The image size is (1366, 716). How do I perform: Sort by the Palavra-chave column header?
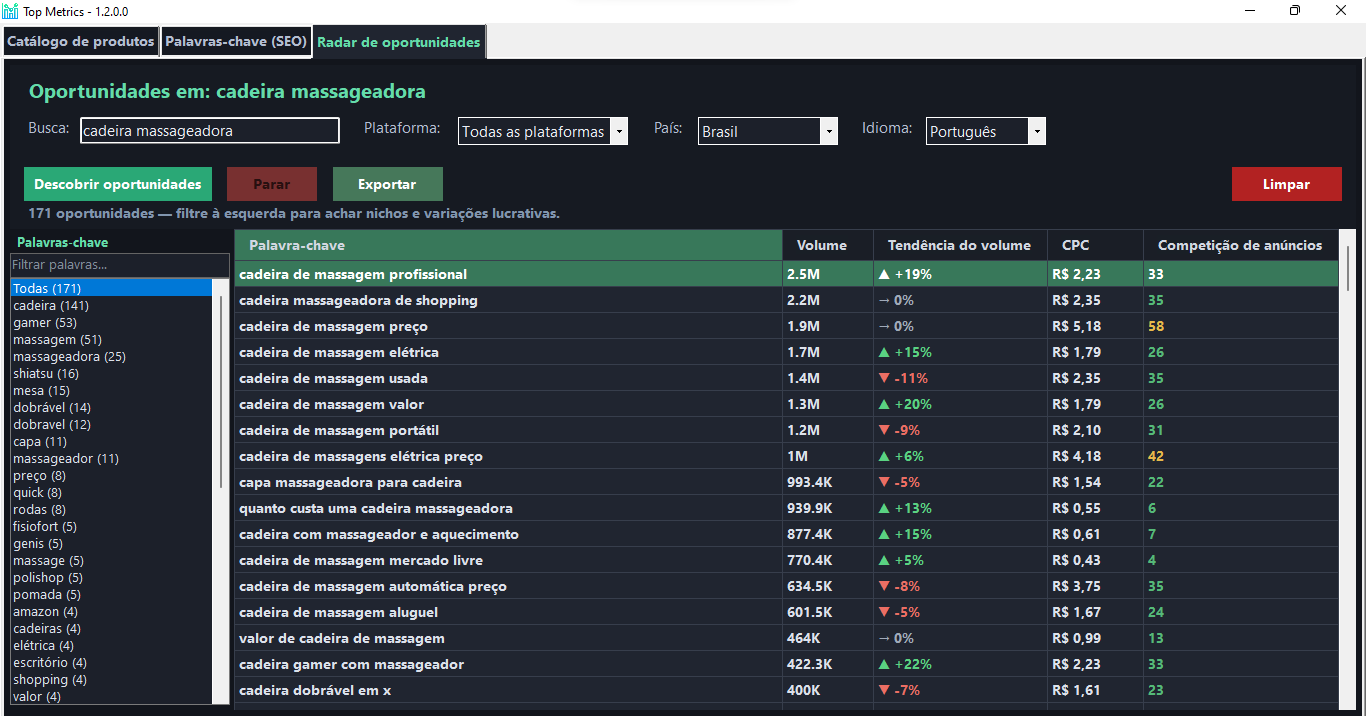point(508,245)
